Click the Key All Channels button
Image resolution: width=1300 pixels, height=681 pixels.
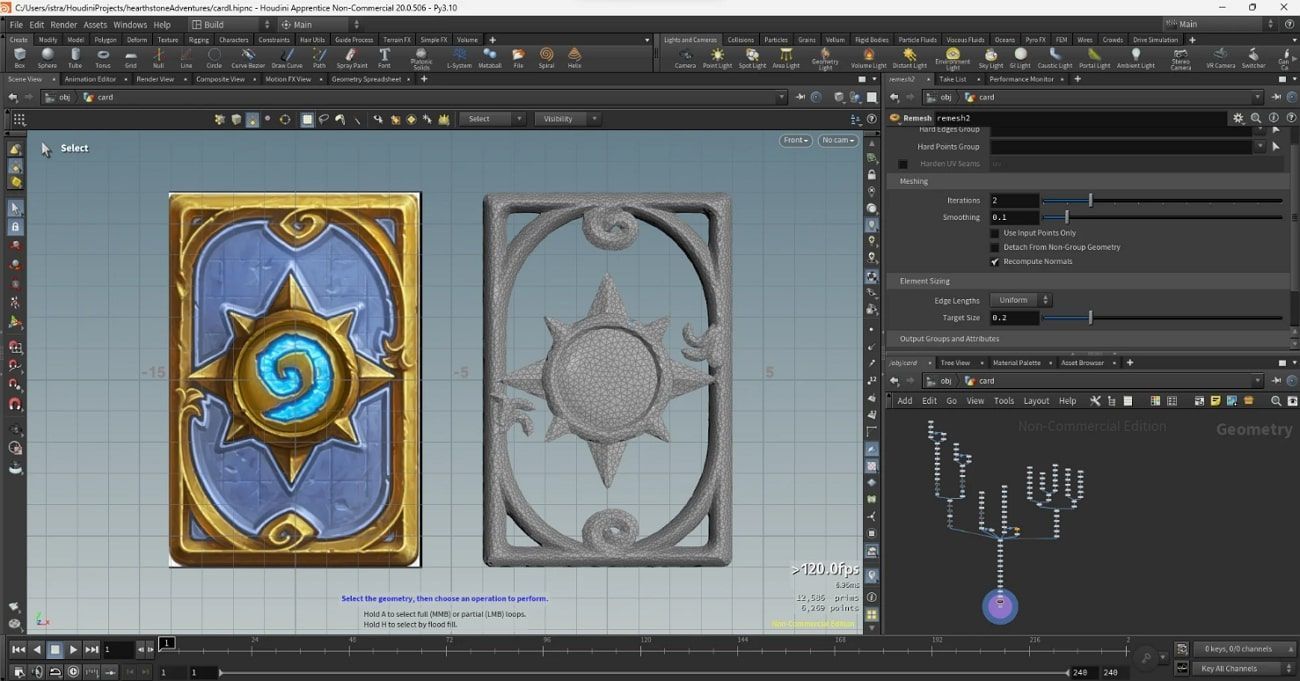point(1232,668)
